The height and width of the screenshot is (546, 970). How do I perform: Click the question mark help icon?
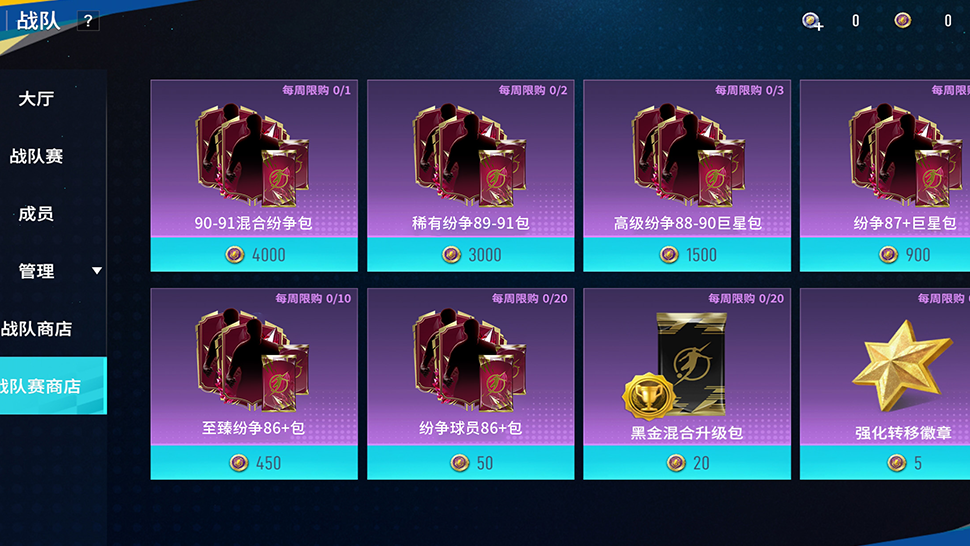88,21
